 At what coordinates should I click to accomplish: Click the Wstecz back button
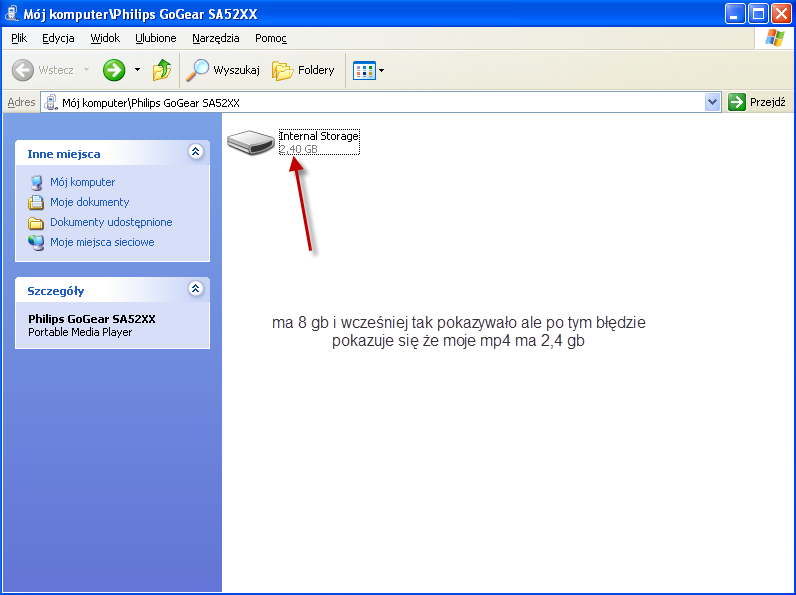[43, 70]
